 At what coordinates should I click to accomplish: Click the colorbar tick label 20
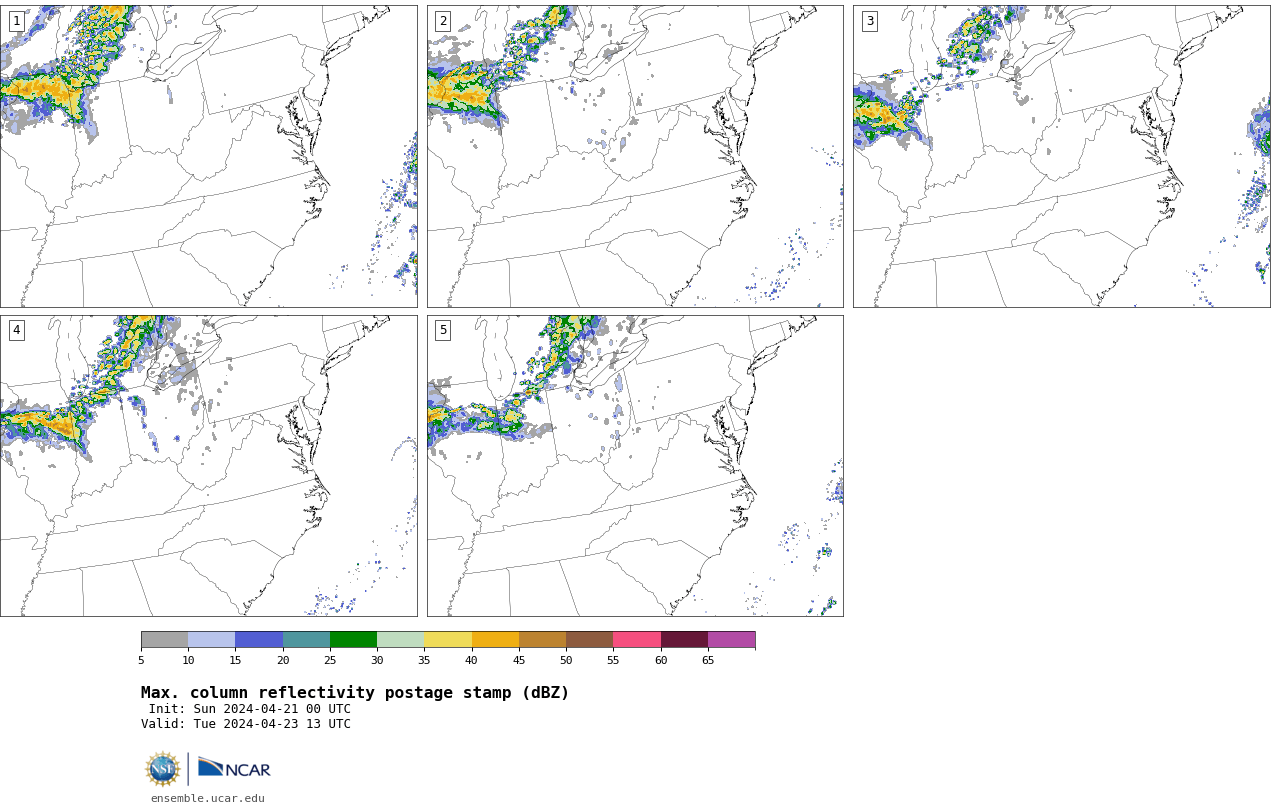(283, 660)
